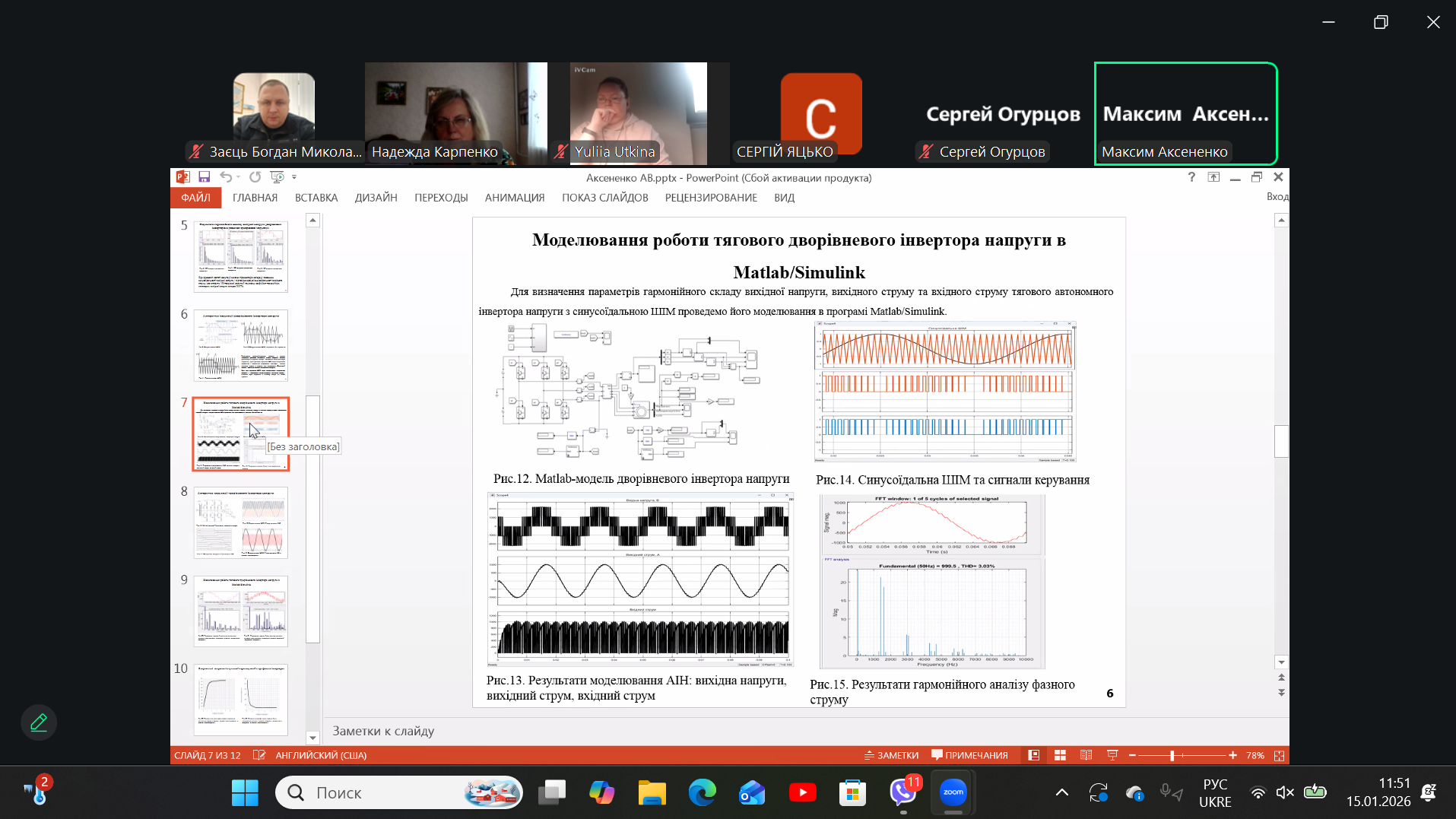Click the АНГЛИЙСКИЙ (США) language button
This screenshot has width=1456, height=819.
[320, 755]
